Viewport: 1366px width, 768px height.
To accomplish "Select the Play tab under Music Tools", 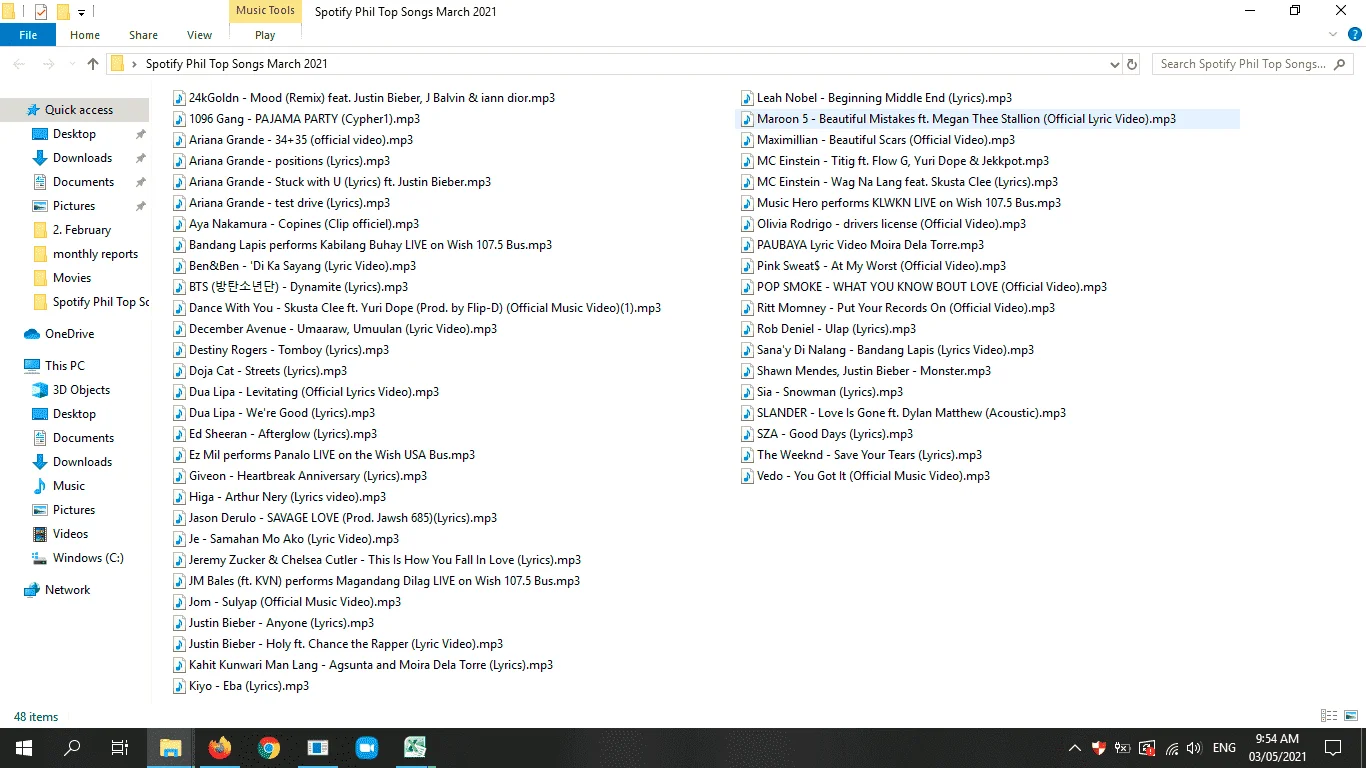I will [x=265, y=35].
